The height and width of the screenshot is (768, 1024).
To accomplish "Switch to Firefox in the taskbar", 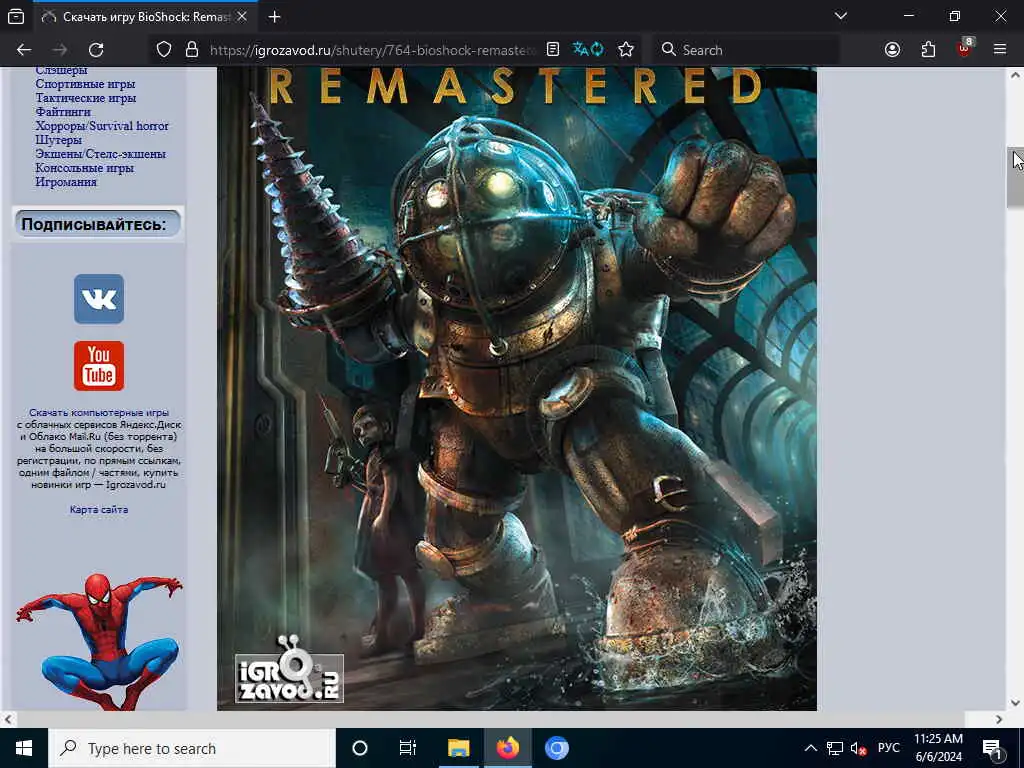I will coord(507,748).
